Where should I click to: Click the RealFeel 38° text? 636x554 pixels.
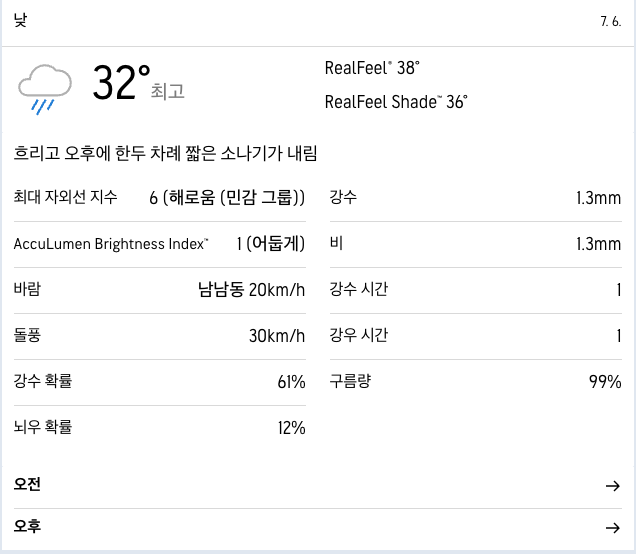[372, 68]
